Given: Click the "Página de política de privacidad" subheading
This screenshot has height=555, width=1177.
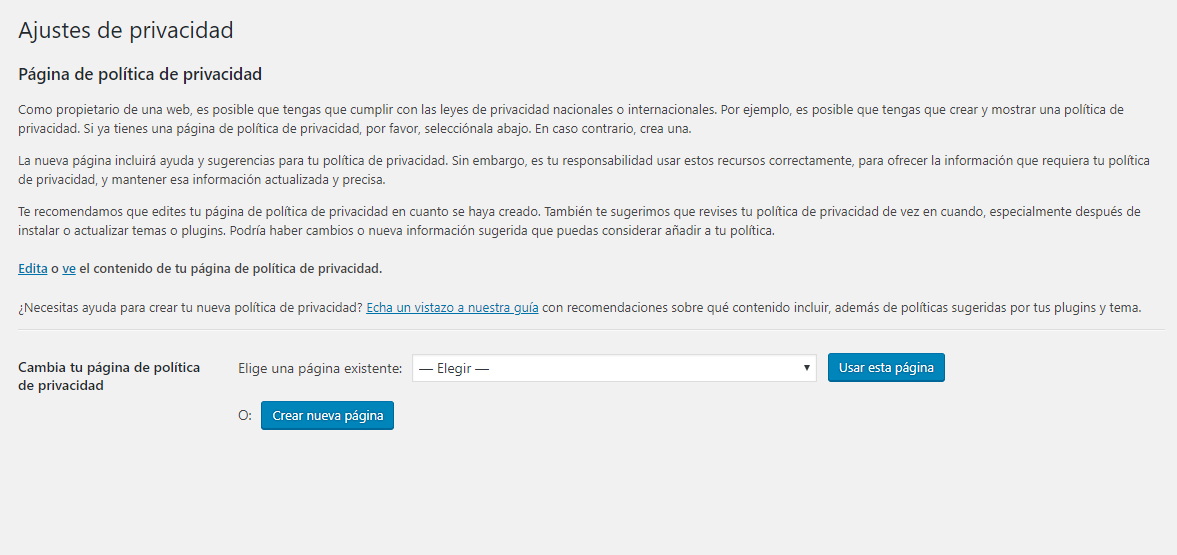Looking at the screenshot, I should coord(140,74).
